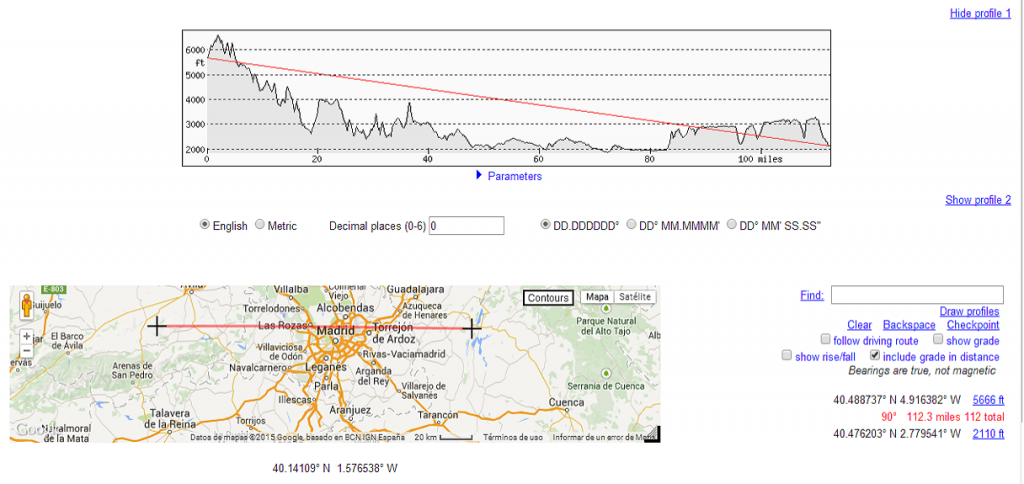
Task: Expand the Parameters disclosure triangle
Action: click(479, 175)
